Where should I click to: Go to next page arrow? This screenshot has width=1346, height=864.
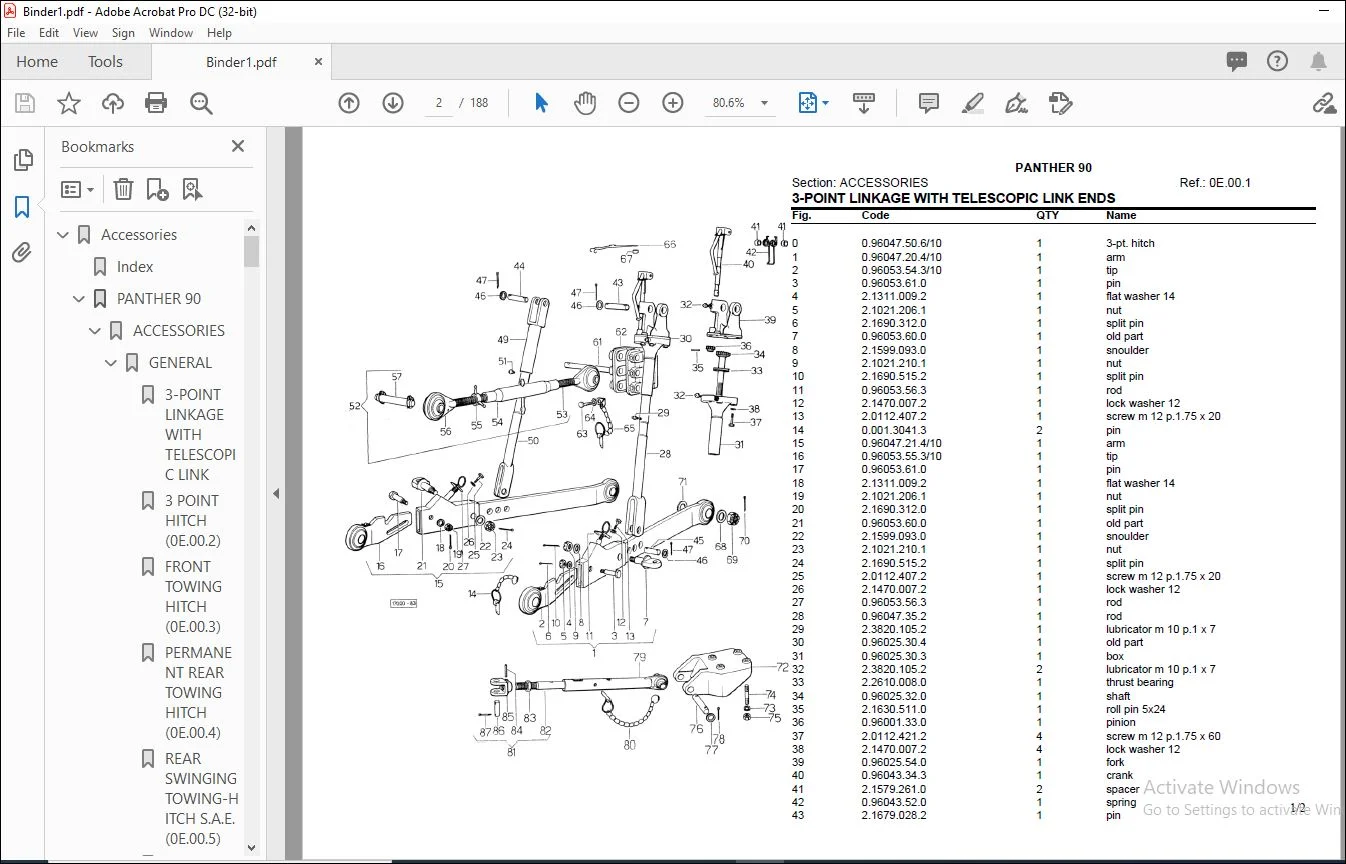(393, 103)
